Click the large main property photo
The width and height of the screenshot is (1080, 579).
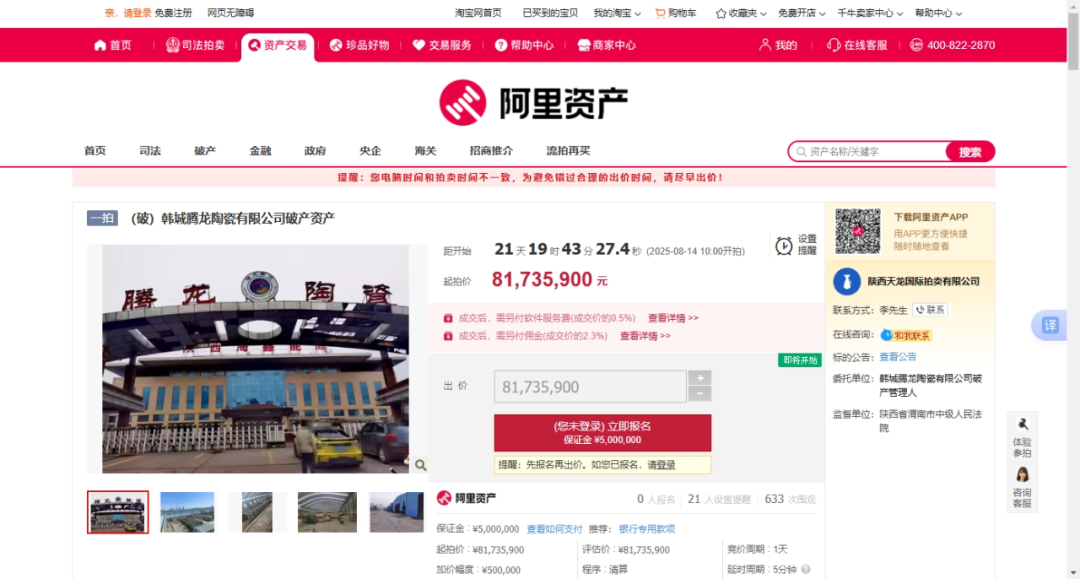pos(256,359)
